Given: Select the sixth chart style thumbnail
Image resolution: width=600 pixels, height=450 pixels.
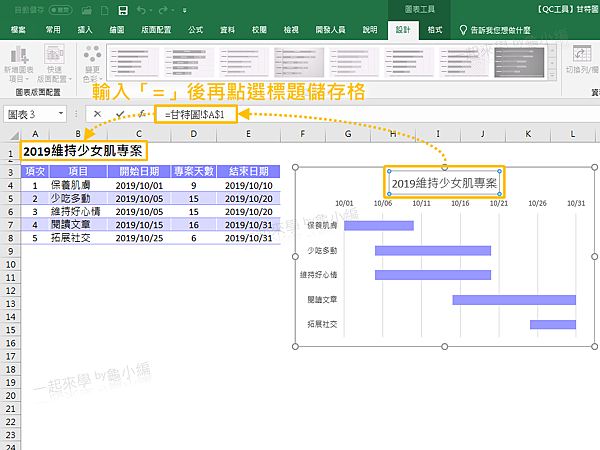Looking at the screenshot, I should [409, 62].
